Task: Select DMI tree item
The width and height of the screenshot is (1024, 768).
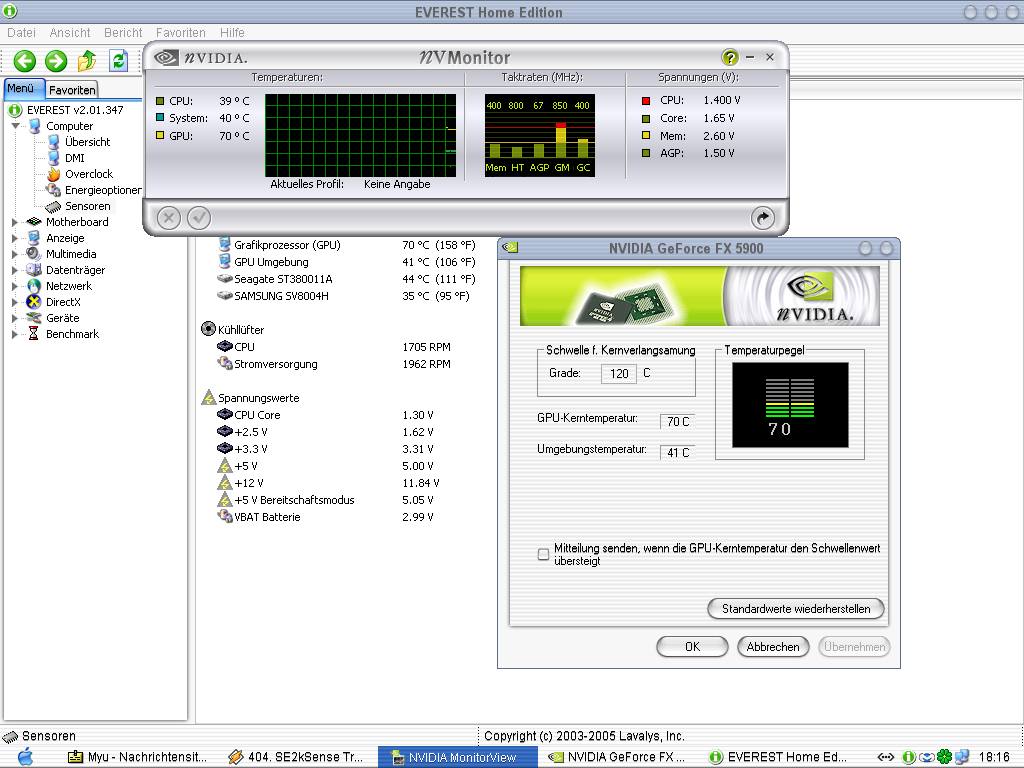Action: point(74,158)
